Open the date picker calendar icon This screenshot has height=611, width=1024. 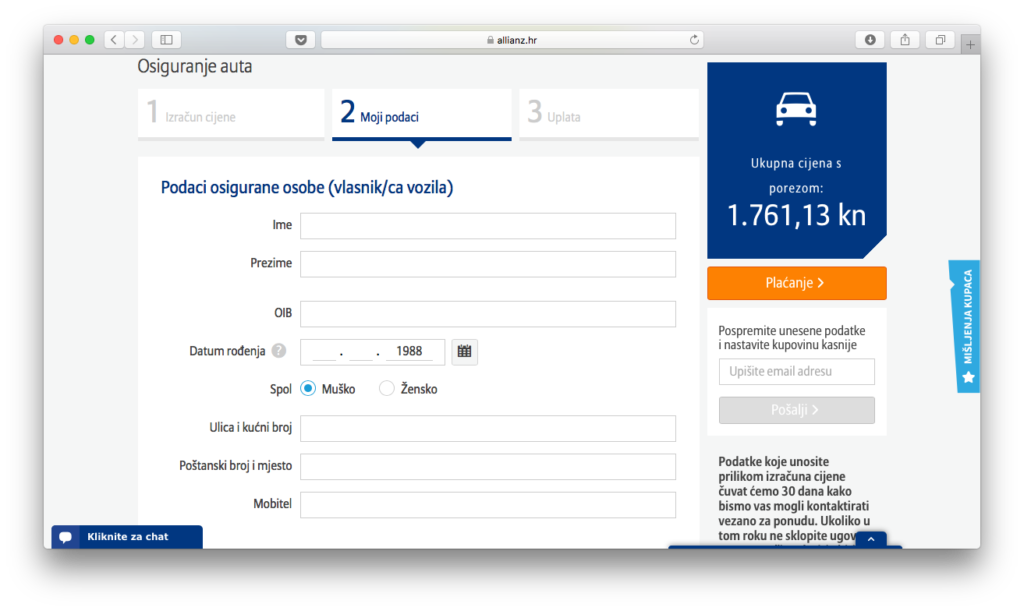(x=464, y=351)
